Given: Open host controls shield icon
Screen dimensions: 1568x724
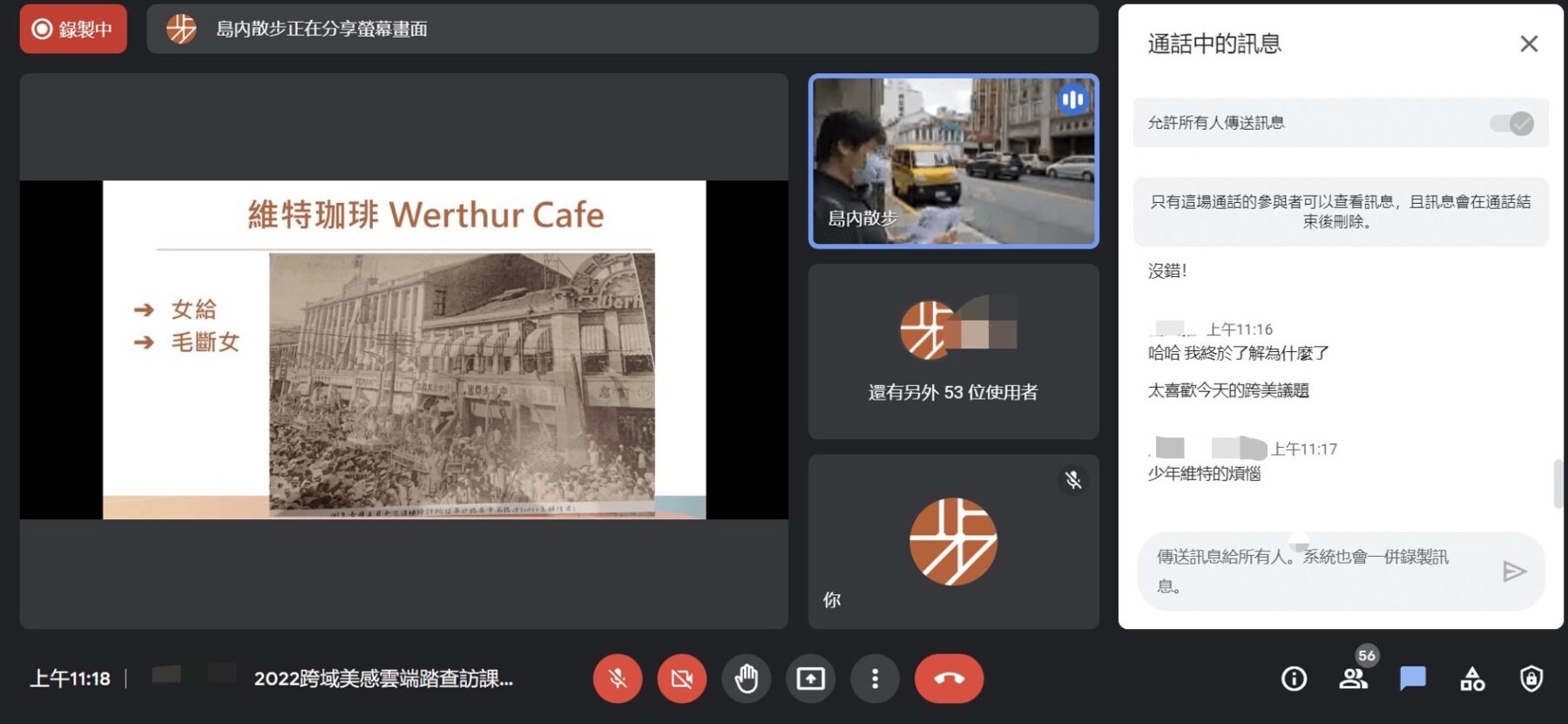Looking at the screenshot, I should click(x=1531, y=679).
